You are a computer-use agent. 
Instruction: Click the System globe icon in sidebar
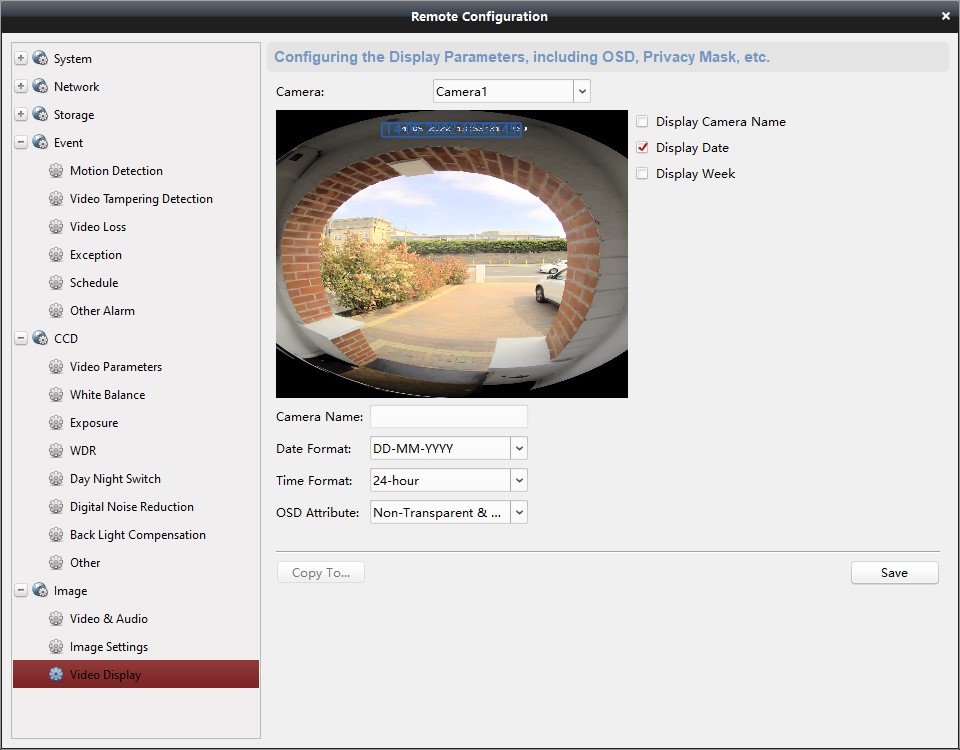(x=40, y=58)
